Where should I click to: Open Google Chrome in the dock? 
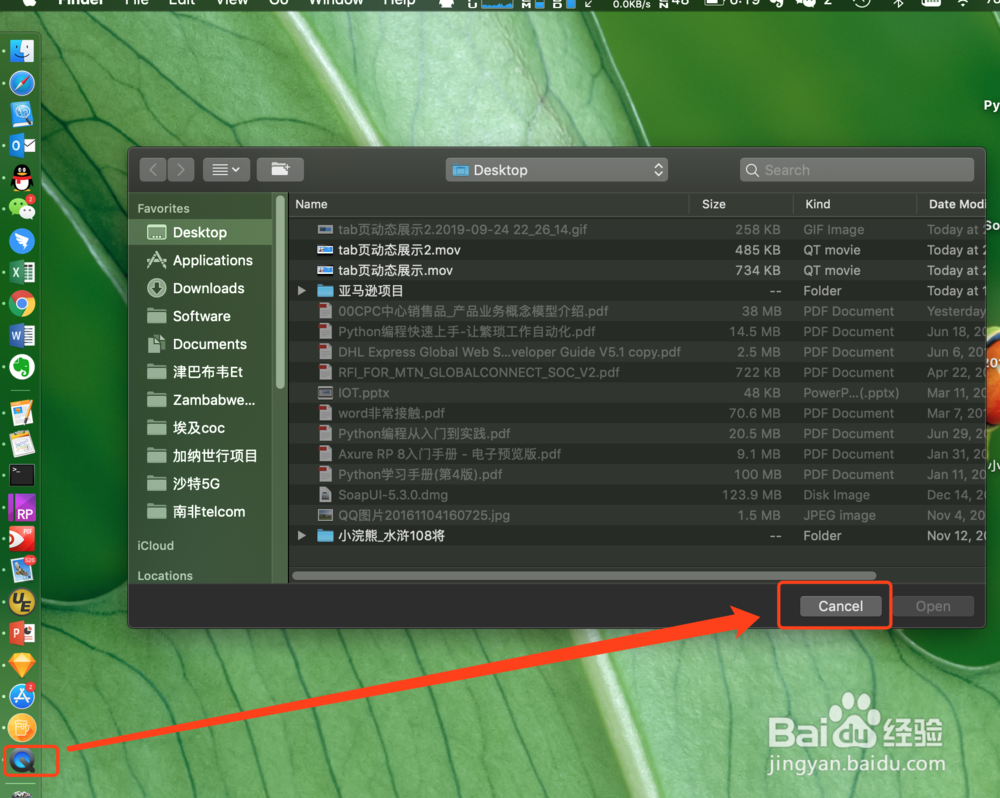[x=22, y=304]
